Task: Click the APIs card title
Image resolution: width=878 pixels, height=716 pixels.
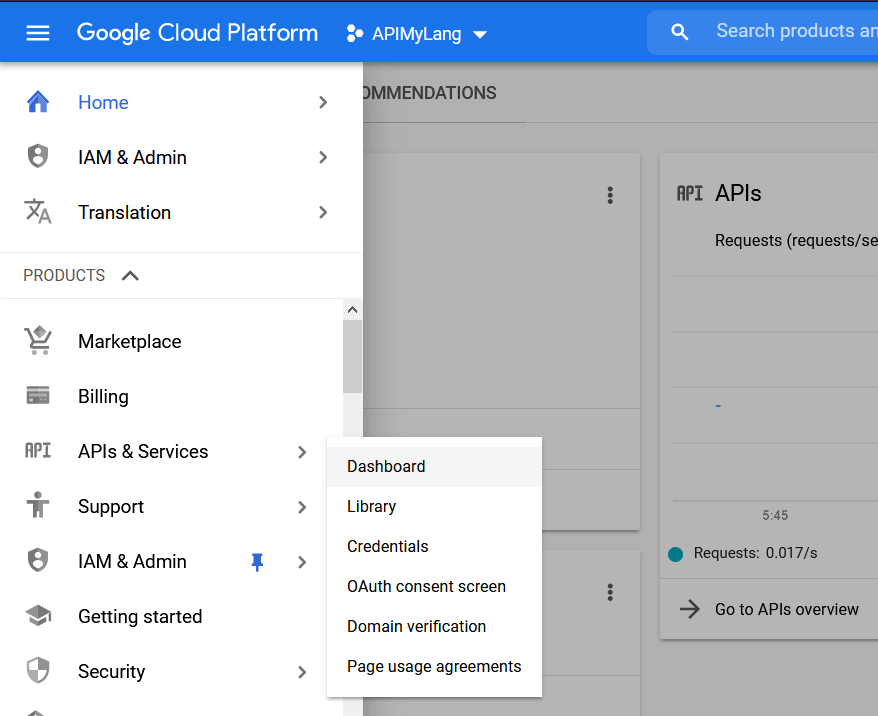Action: point(738,193)
